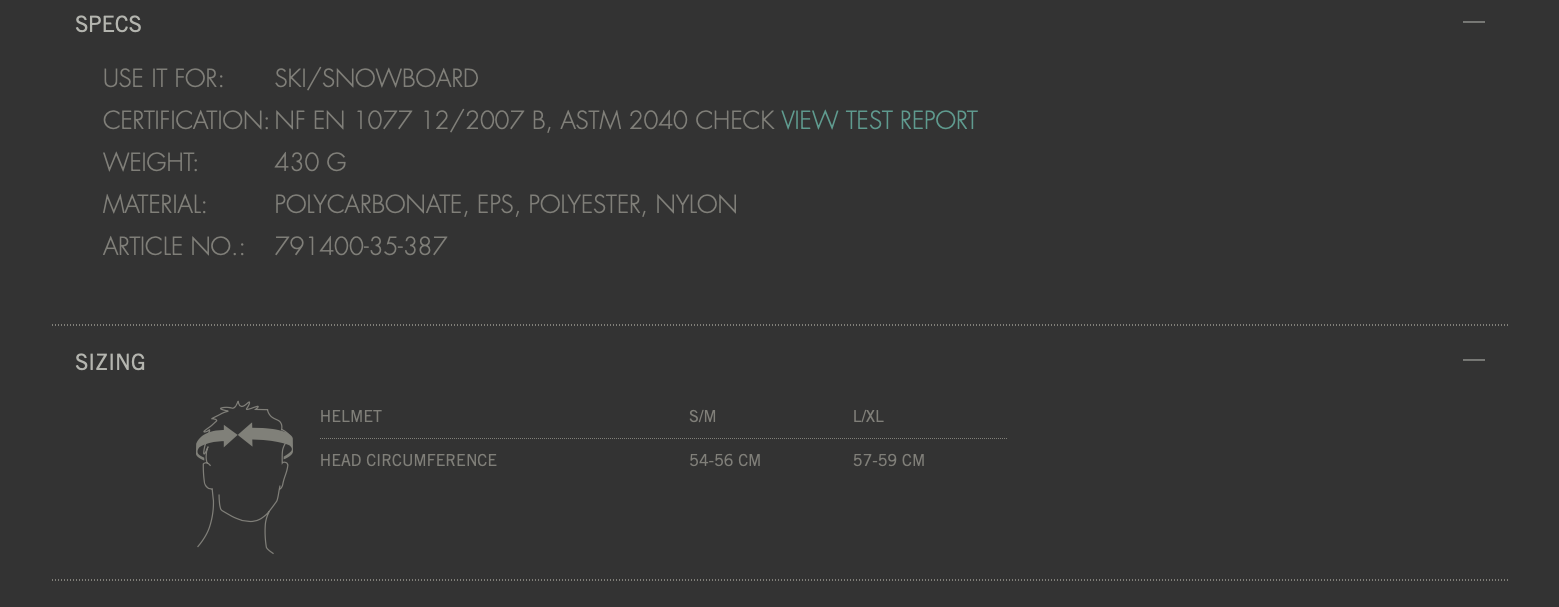
Task: Collapse the SPECS section via minus icon
Action: (1473, 22)
